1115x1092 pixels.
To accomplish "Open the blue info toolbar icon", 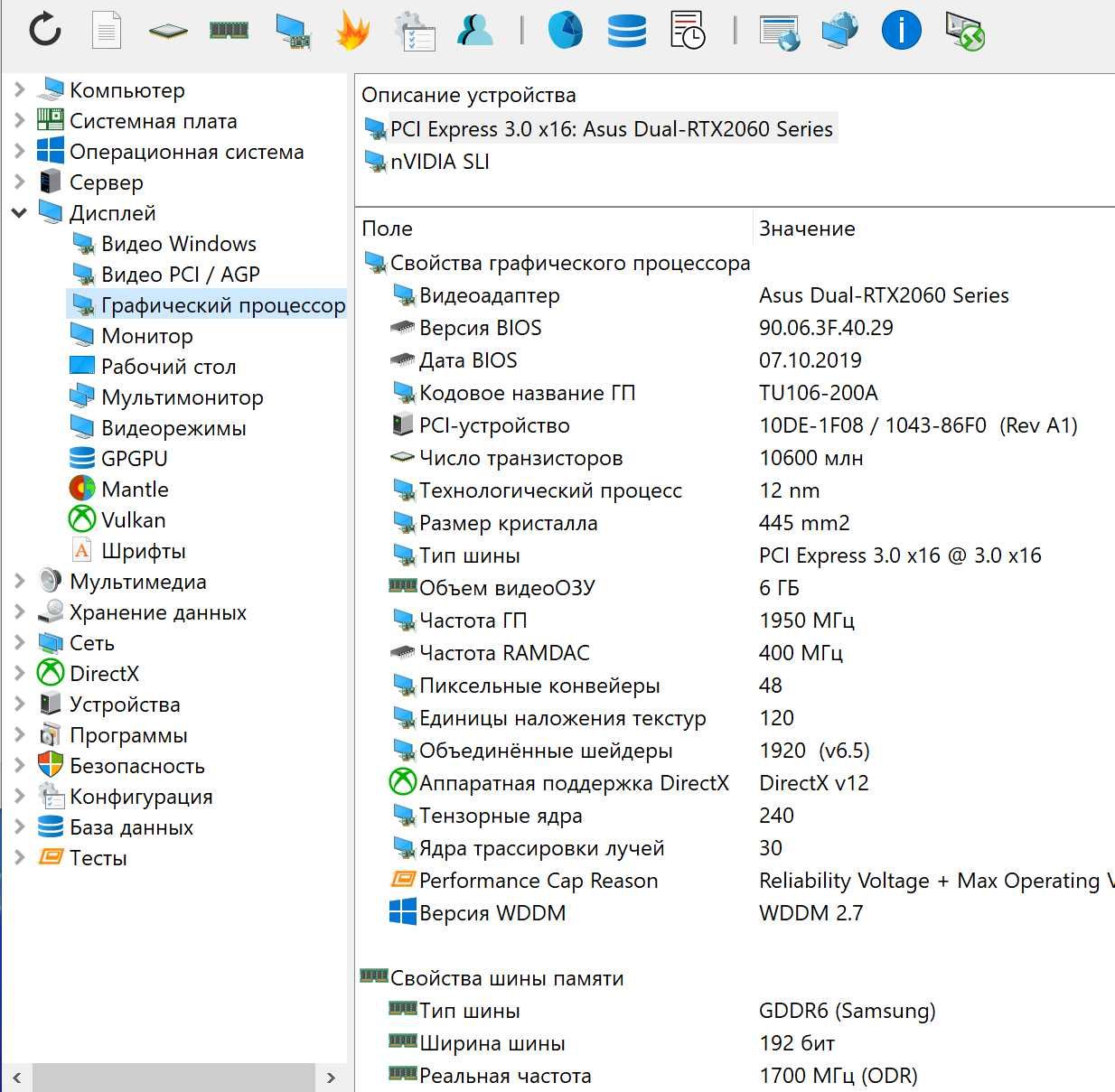I will coord(902,30).
